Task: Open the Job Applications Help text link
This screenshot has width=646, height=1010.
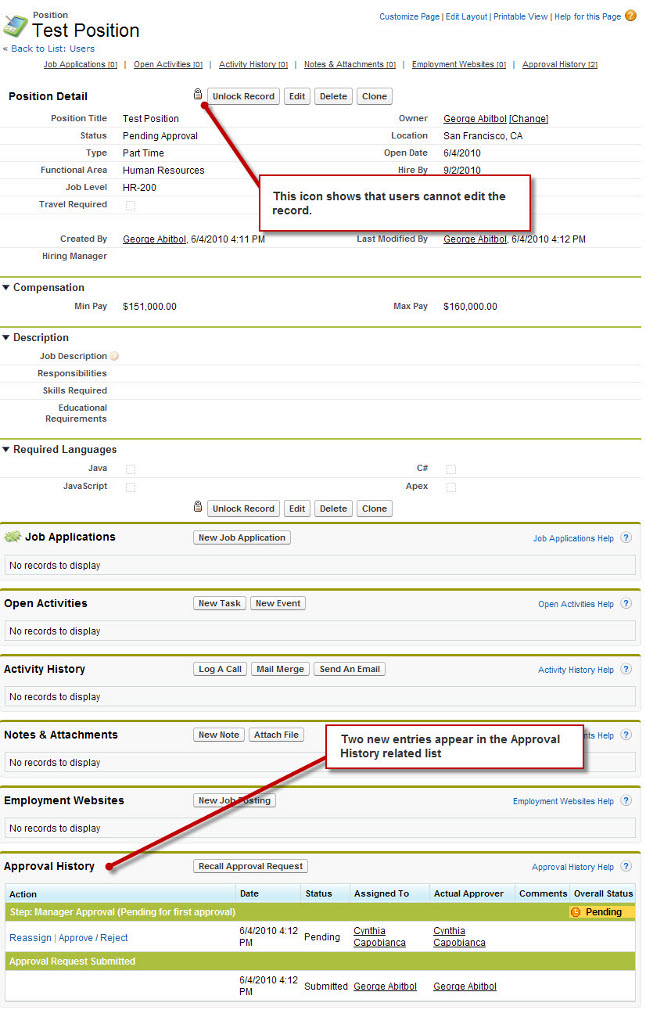Action: [573, 538]
